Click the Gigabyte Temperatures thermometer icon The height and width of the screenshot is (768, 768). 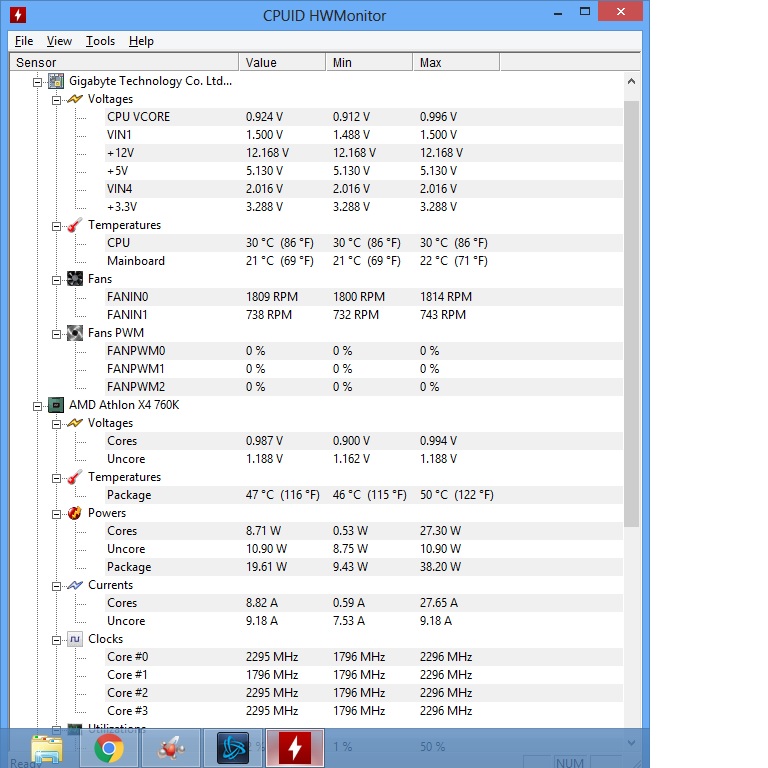tap(74, 225)
